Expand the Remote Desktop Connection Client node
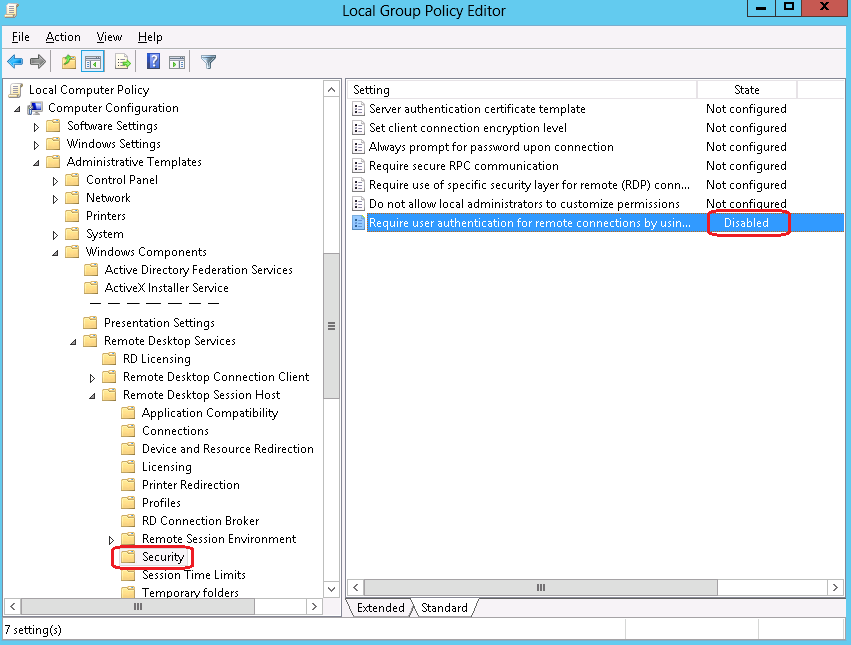 pyautogui.click(x=93, y=378)
